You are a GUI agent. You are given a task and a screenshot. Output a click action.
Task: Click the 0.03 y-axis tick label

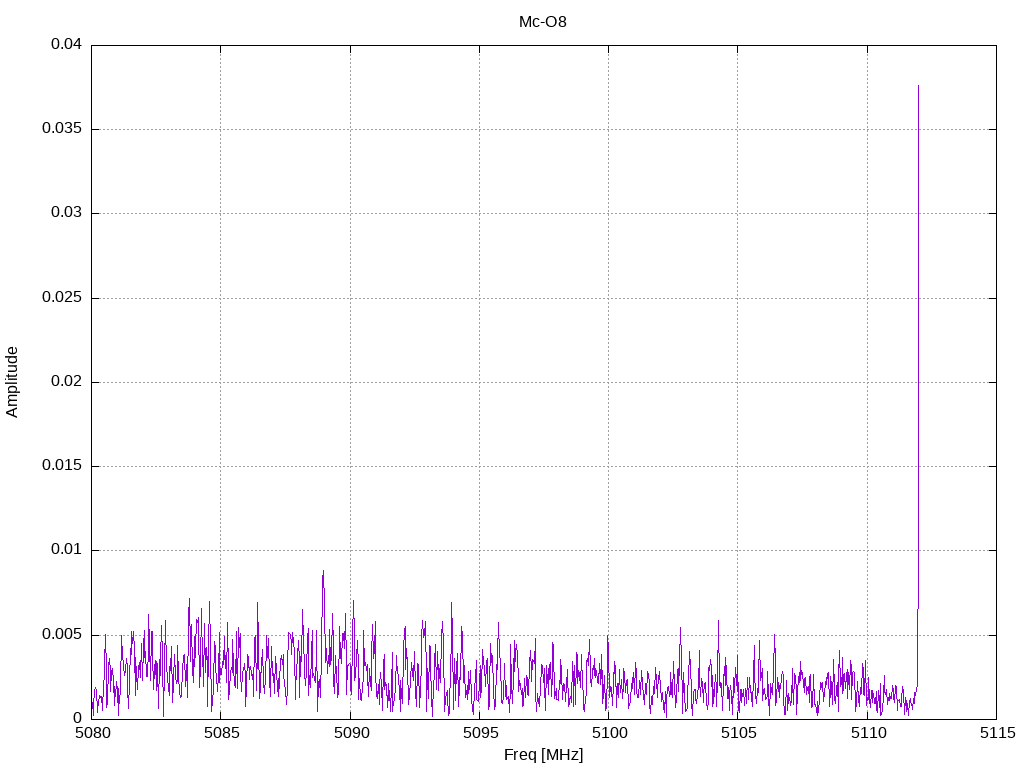click(x=66, y=213)
